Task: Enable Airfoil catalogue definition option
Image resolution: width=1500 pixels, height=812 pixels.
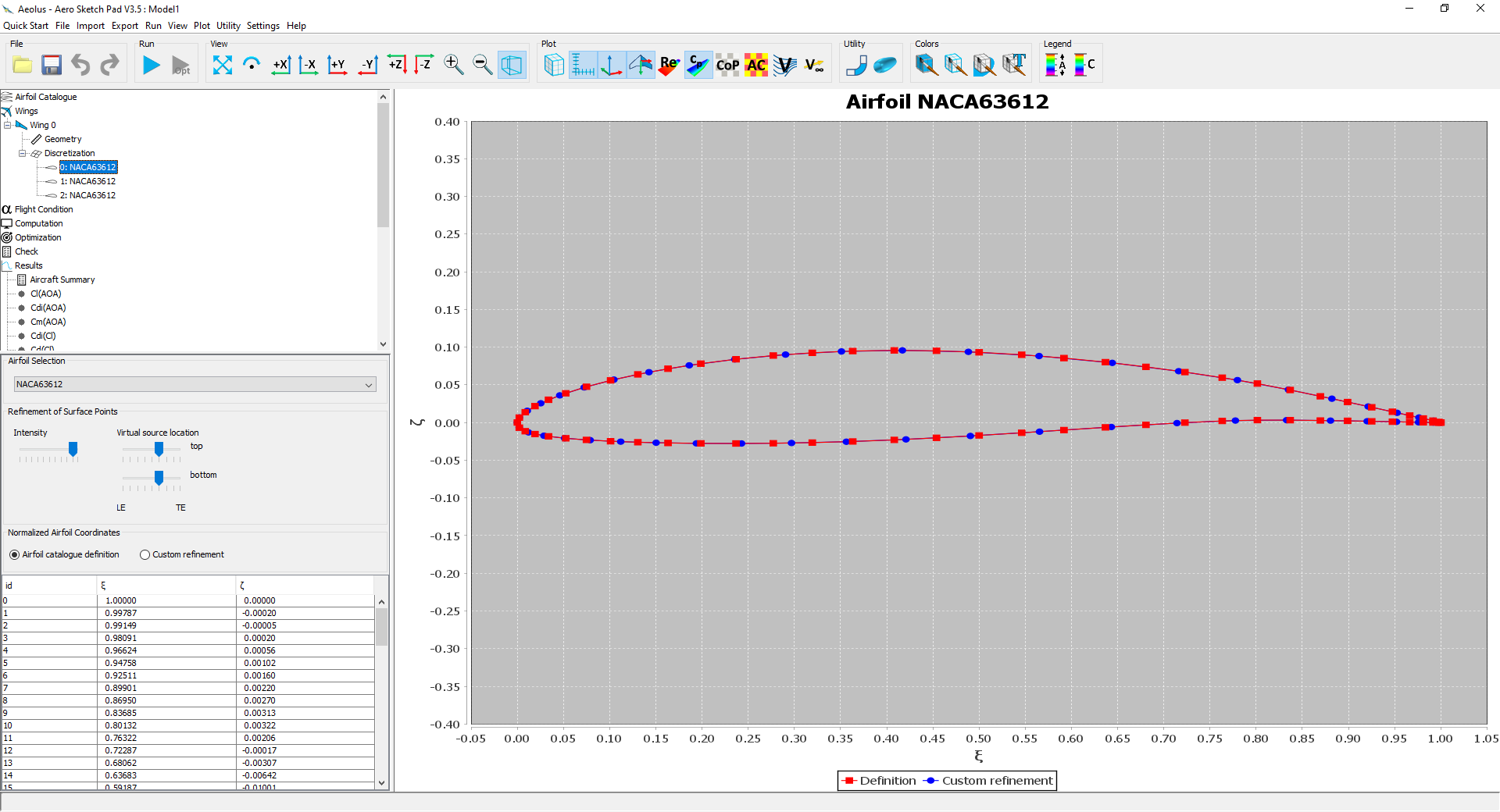Action: (14, 554)
